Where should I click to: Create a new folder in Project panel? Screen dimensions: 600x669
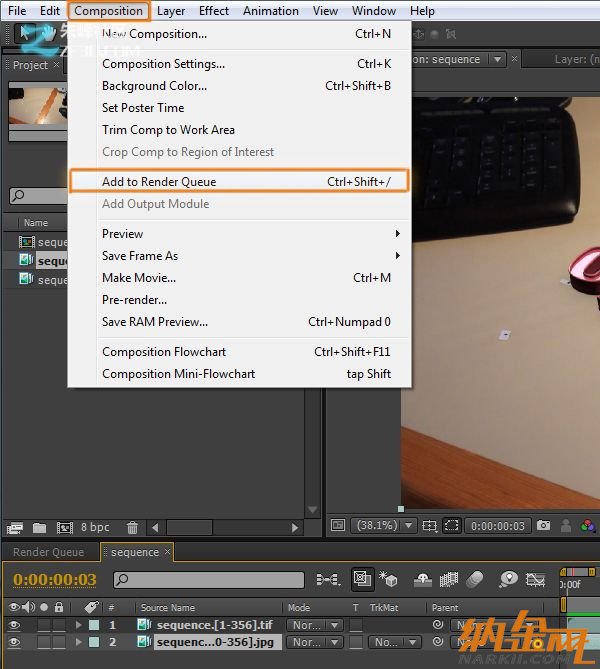point(40,527)
